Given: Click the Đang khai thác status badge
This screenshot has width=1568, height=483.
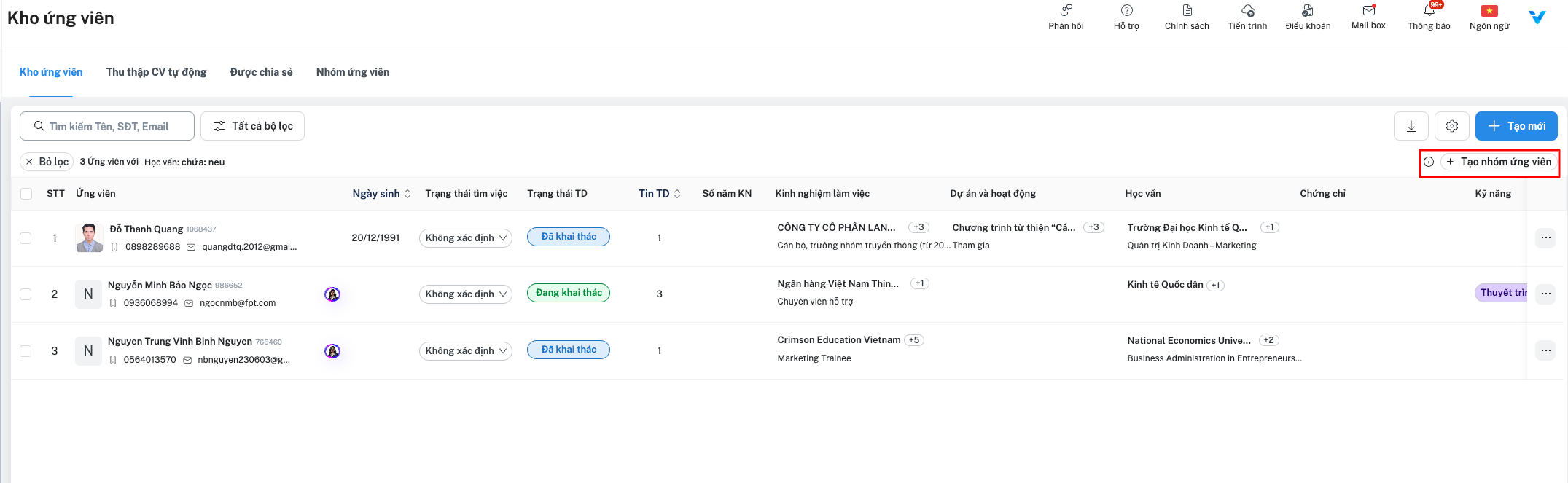Looking at the screenshot, I should 569,293.
